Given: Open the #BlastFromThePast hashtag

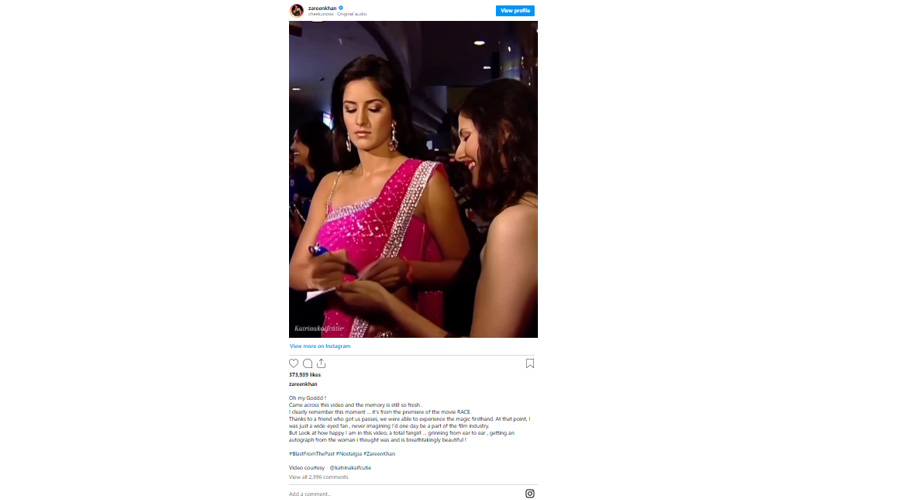Looking at the screenshot, I should pos(312,454).
